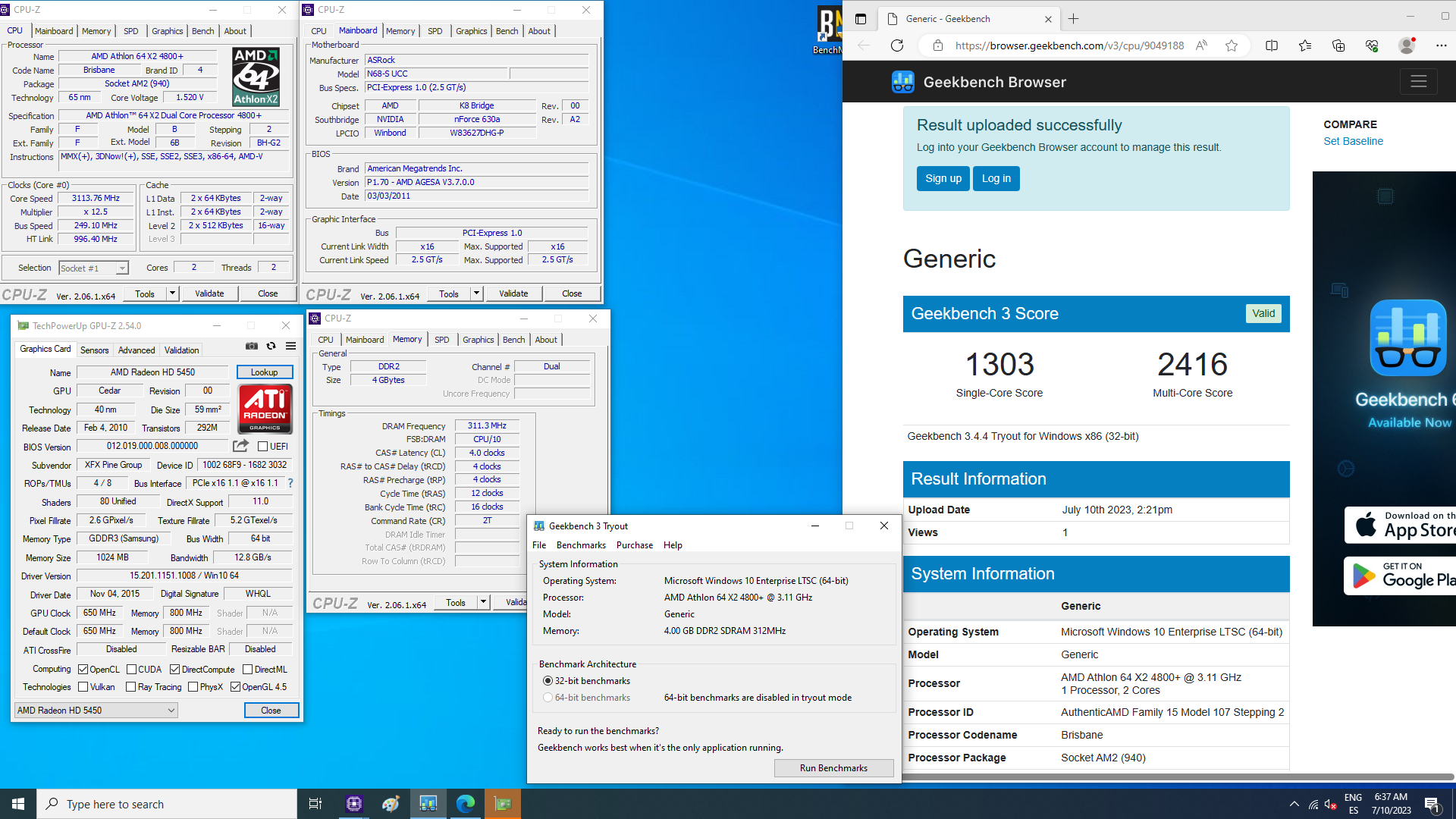This screenshot has width=1456, height=819.
Task: Open the GPU-Z hamburger menu
Action: (x=290, y=346)
